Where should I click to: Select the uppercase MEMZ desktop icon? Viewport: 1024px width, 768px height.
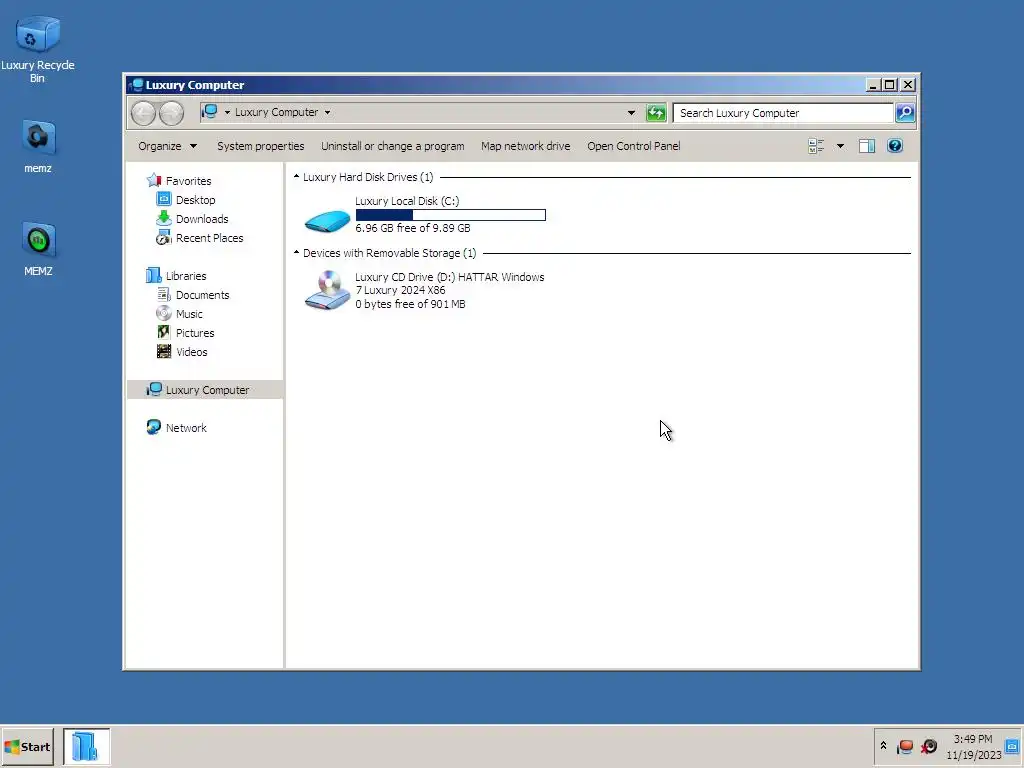[x=38, y=249]
